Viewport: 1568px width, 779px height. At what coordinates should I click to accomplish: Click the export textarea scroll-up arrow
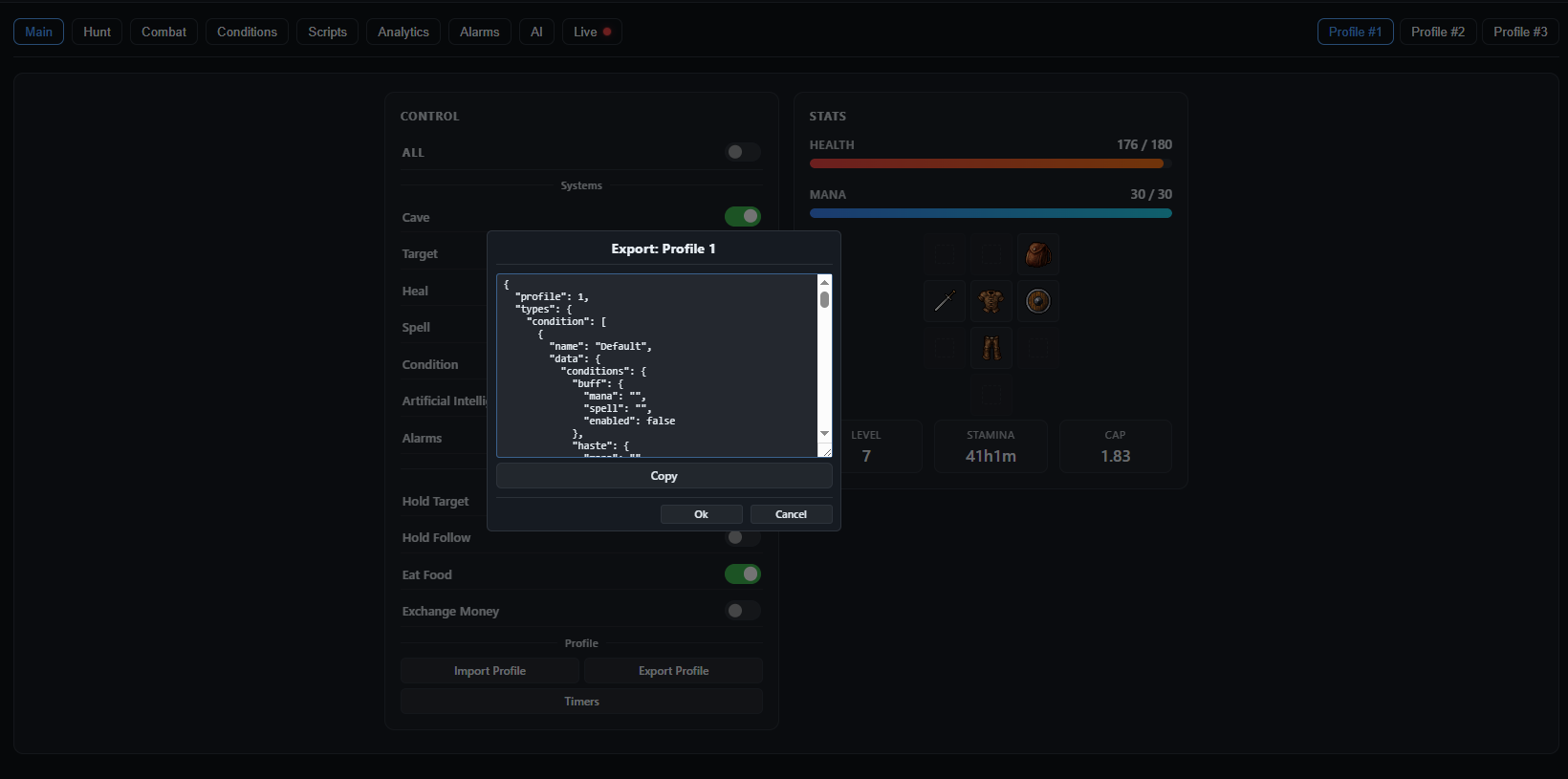point(824,282)
